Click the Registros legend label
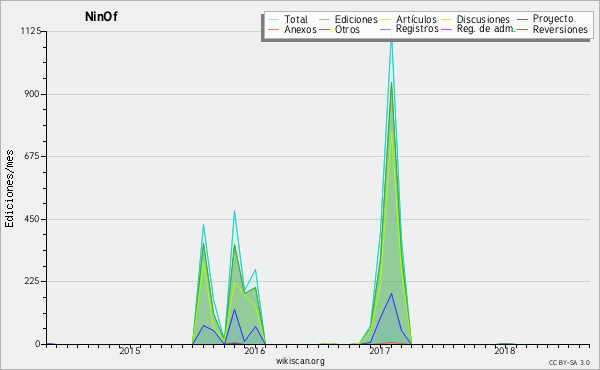 coord(417,29)
